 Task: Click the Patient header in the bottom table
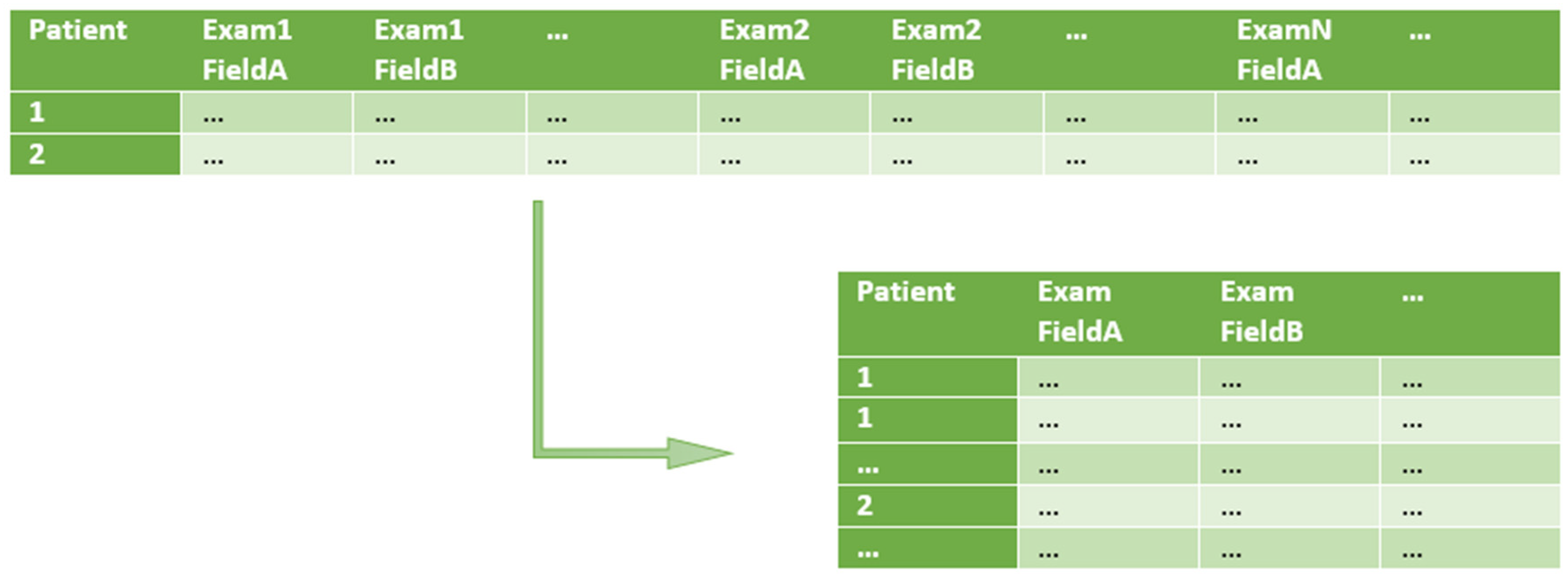(x=906, y=292)
